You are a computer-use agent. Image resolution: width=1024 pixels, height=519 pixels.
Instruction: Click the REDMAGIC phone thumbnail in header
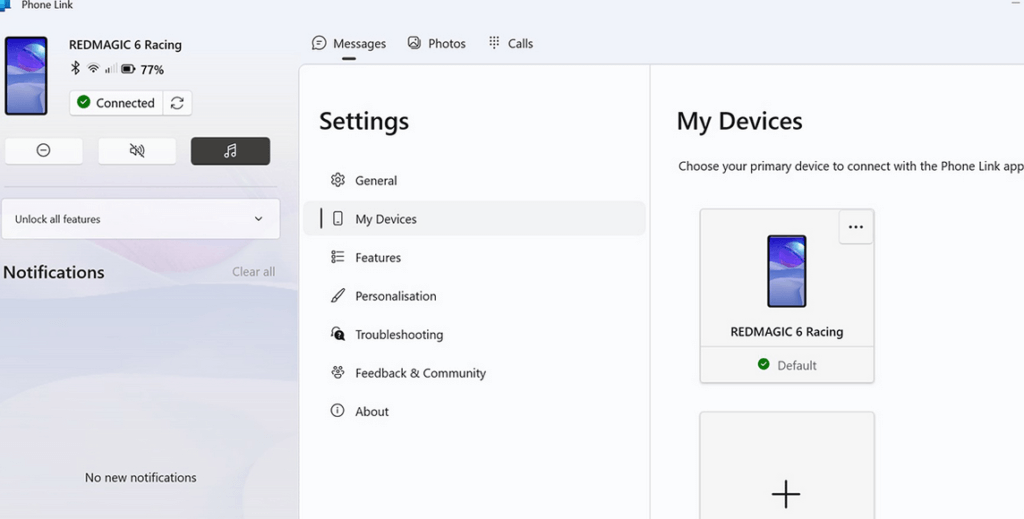point(26,76)
